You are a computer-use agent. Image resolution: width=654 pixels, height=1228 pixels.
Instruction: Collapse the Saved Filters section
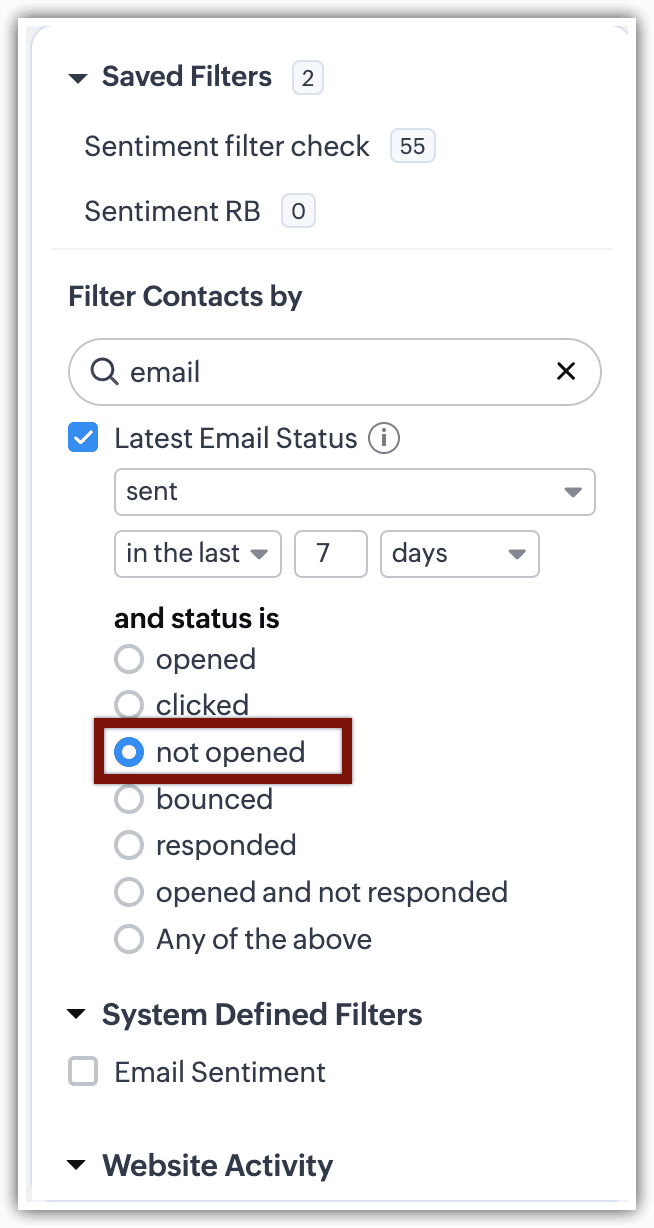pyautogui.click(x=78, y=78)
